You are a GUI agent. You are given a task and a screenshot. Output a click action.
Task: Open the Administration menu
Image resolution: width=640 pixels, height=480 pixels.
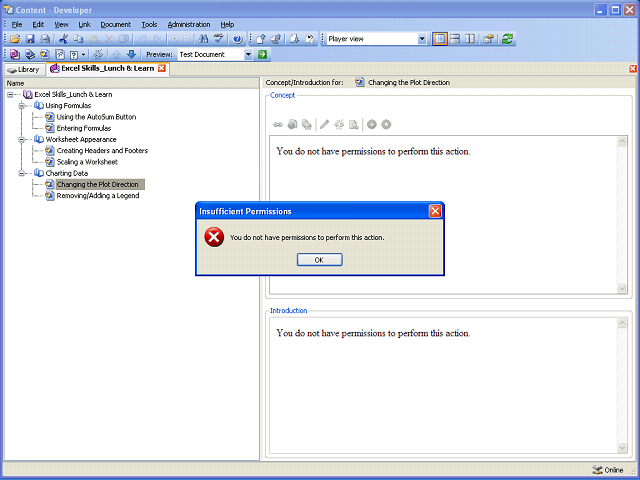click(189, 24)
